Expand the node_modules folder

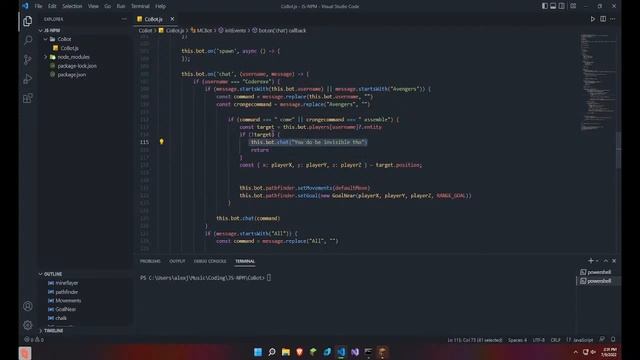73,57
